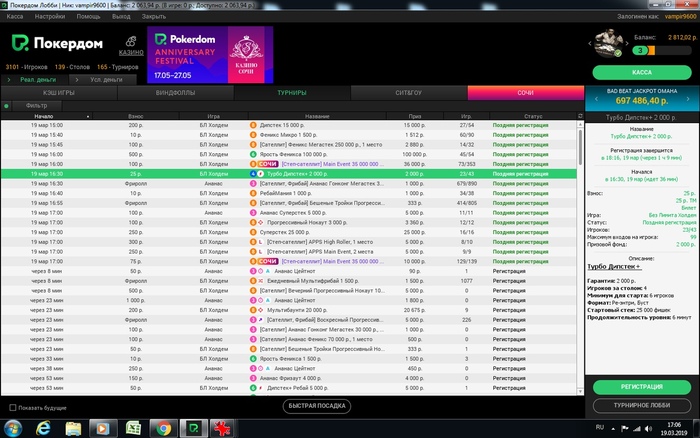Show previous avatar with left arrow
The height and width of the screenshot is (438, 700).
coord(590,43)
